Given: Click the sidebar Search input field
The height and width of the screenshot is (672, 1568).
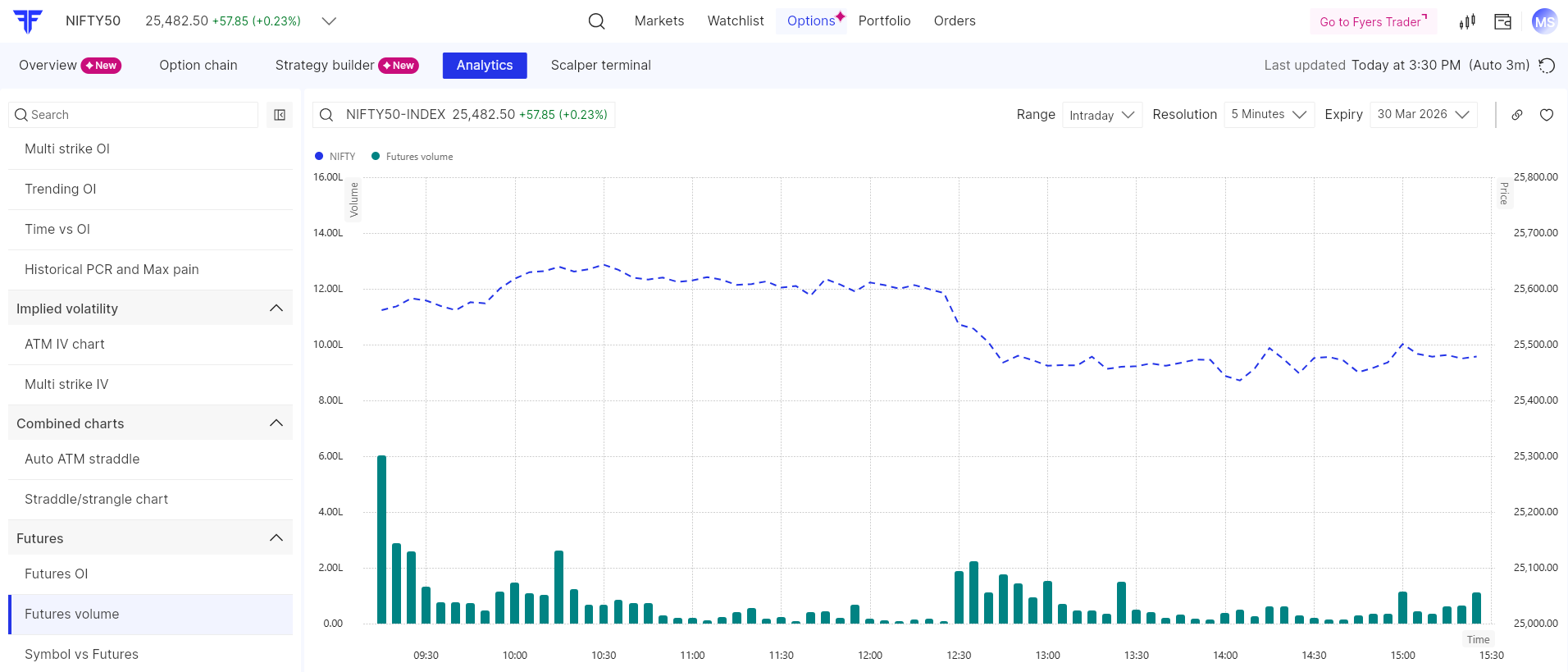Looking at the screenshot, I should [x=135, y=115].
